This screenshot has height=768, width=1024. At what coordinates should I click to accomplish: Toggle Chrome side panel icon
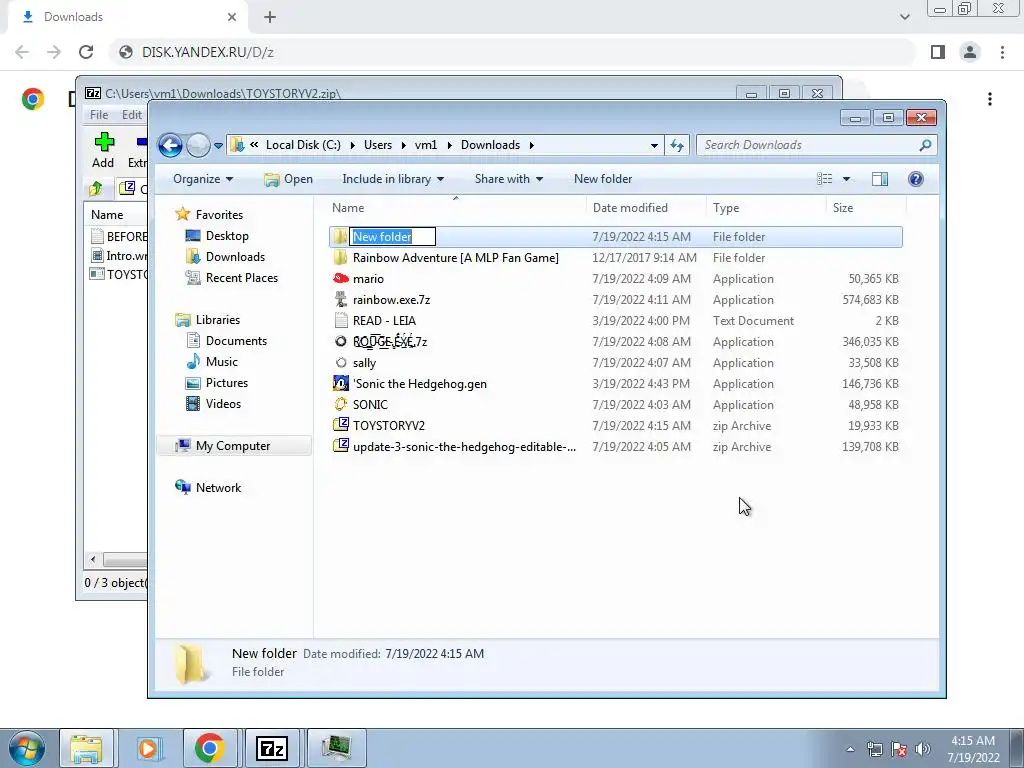tap(938, 52)
